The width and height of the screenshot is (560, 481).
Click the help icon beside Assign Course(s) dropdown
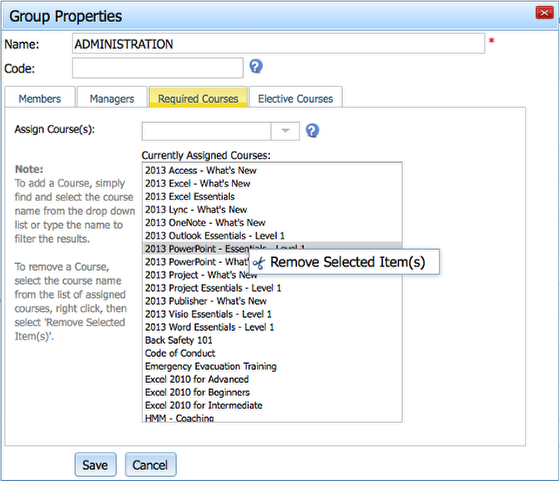tap(312, 131)
